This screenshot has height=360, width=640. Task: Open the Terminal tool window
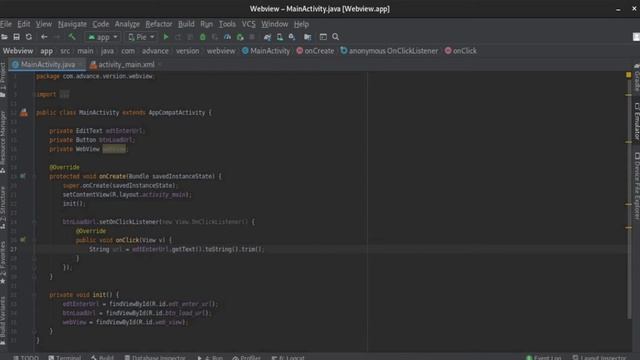coord(64,357)
